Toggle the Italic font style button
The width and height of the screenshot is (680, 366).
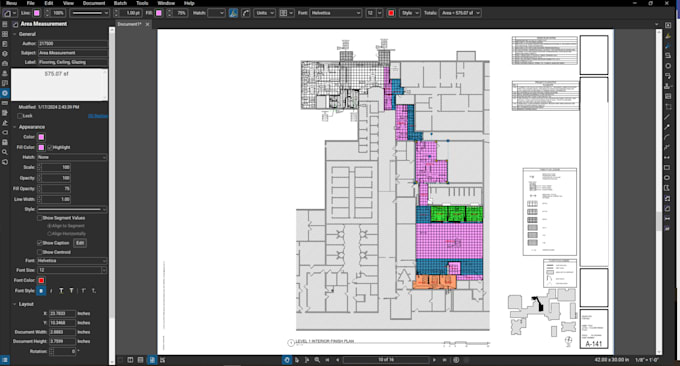click(x=51, y=291)
